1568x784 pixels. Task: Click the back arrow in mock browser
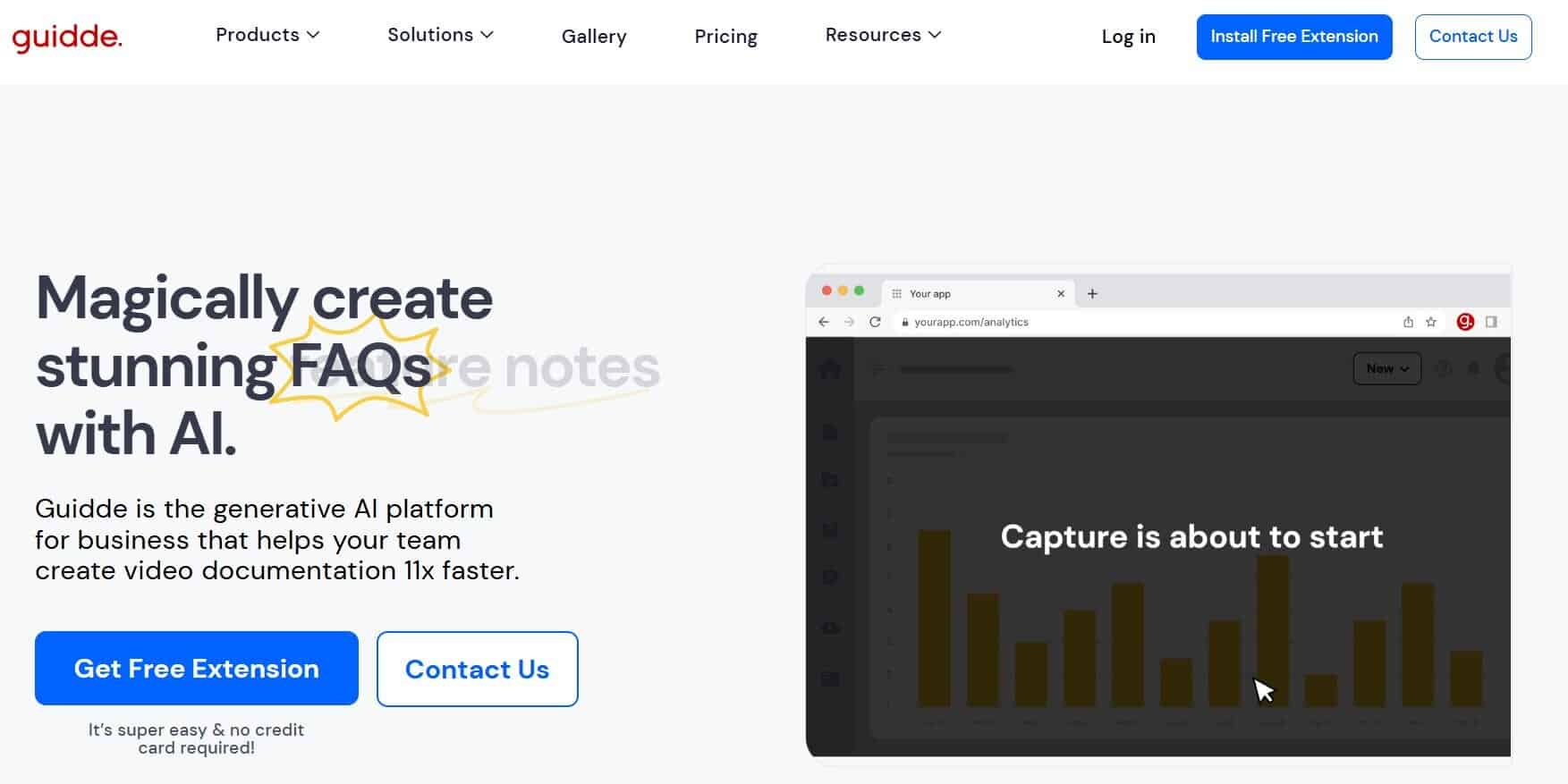tap(824, 322)
